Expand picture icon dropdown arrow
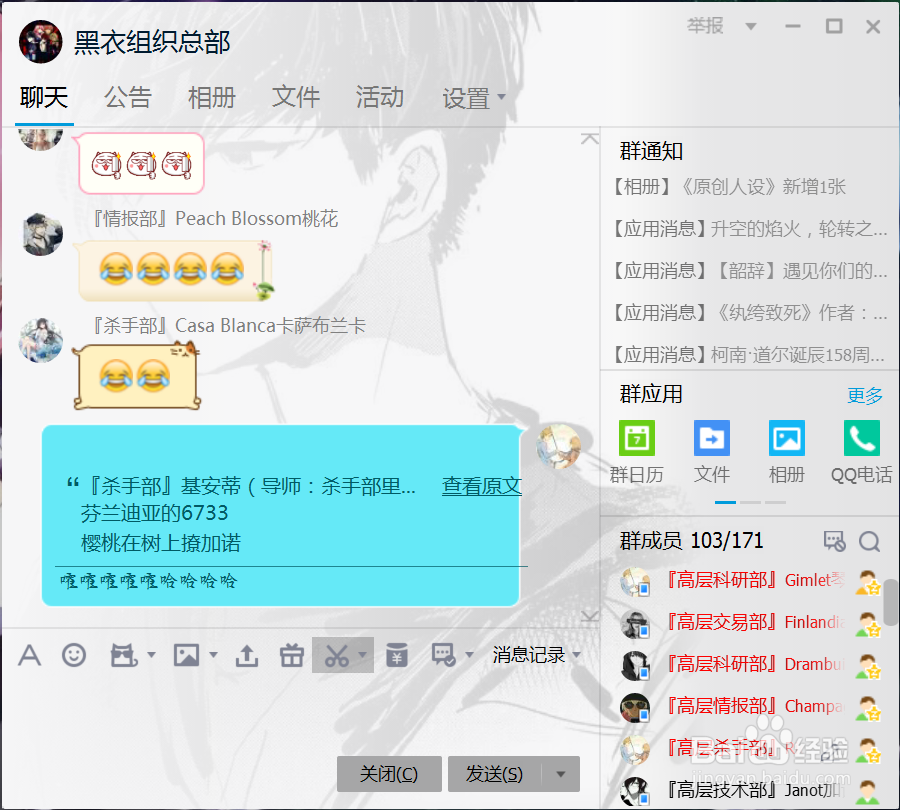900x810 pixels. tap(213, 655)
